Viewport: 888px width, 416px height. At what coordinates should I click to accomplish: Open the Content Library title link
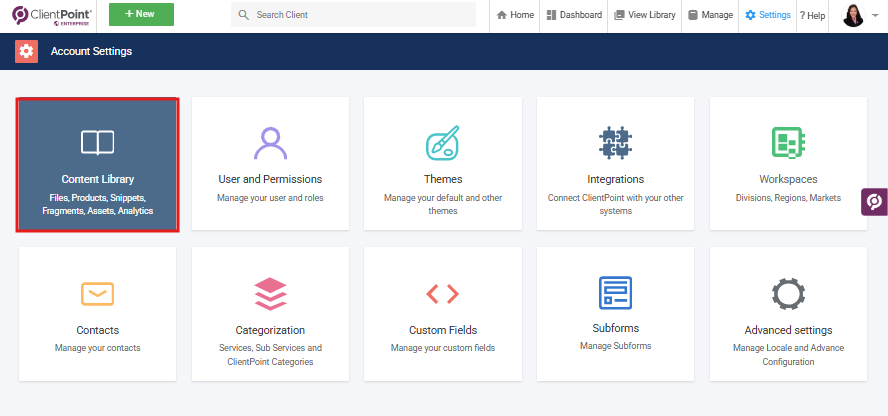[97, 179]
